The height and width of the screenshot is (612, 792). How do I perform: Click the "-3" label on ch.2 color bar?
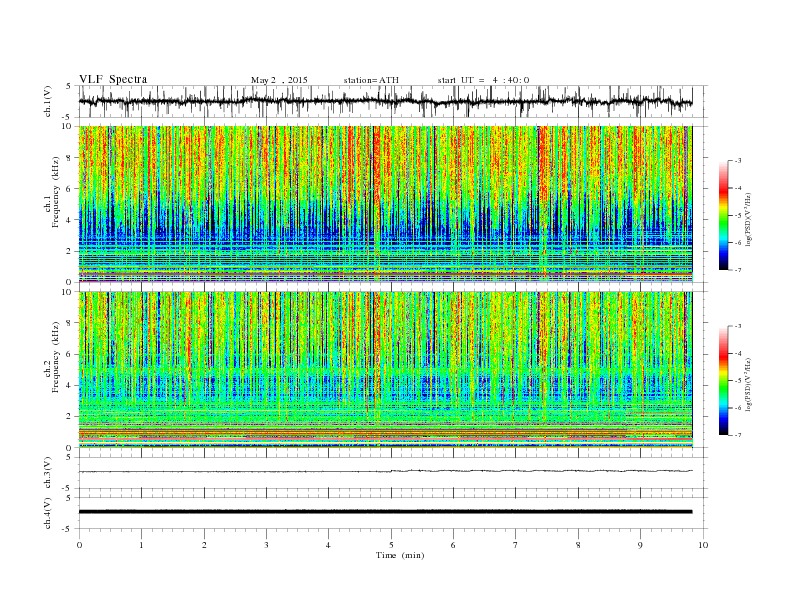click(x=737, y=326)
